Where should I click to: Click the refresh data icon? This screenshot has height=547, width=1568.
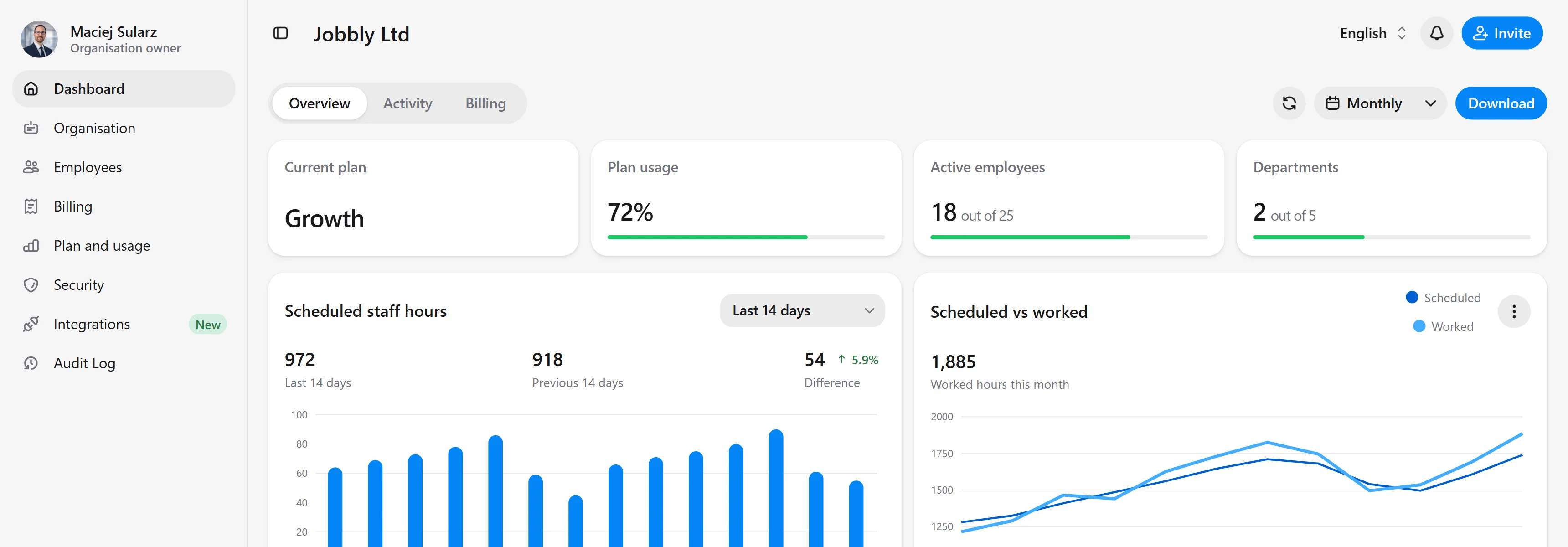[x=1289, y=103]
